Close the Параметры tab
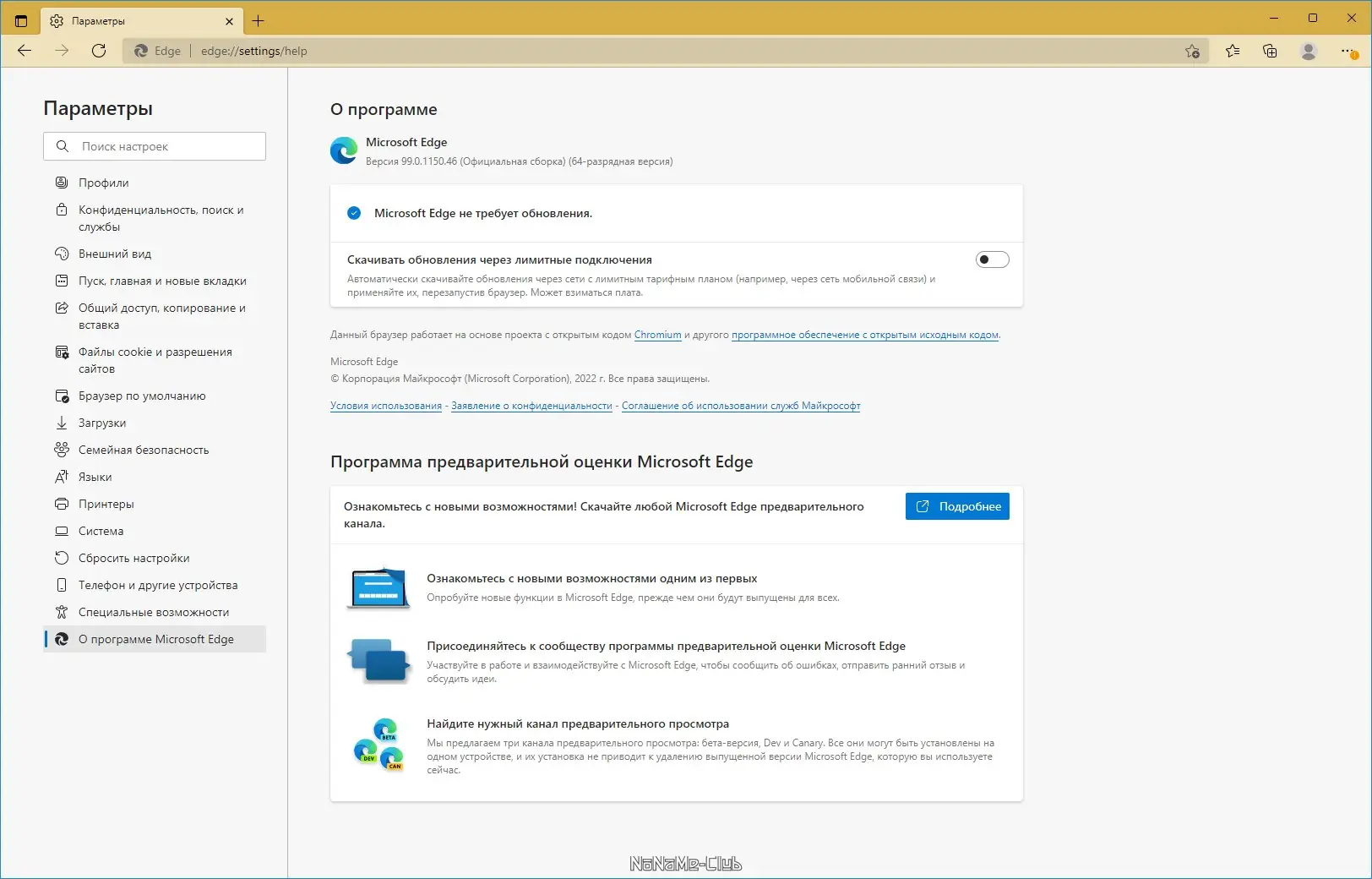 pos(229,21)
